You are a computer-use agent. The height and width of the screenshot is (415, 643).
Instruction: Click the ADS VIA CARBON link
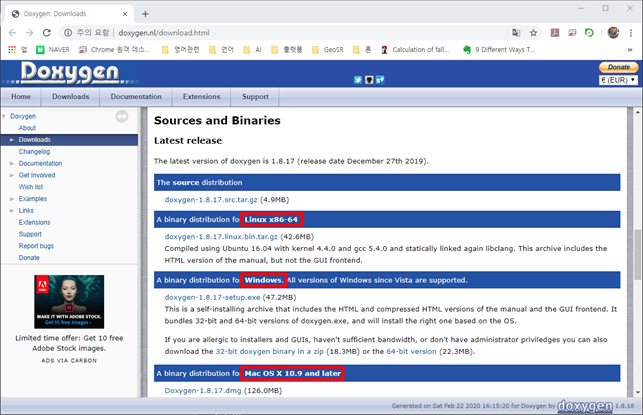tap(69, 360)
